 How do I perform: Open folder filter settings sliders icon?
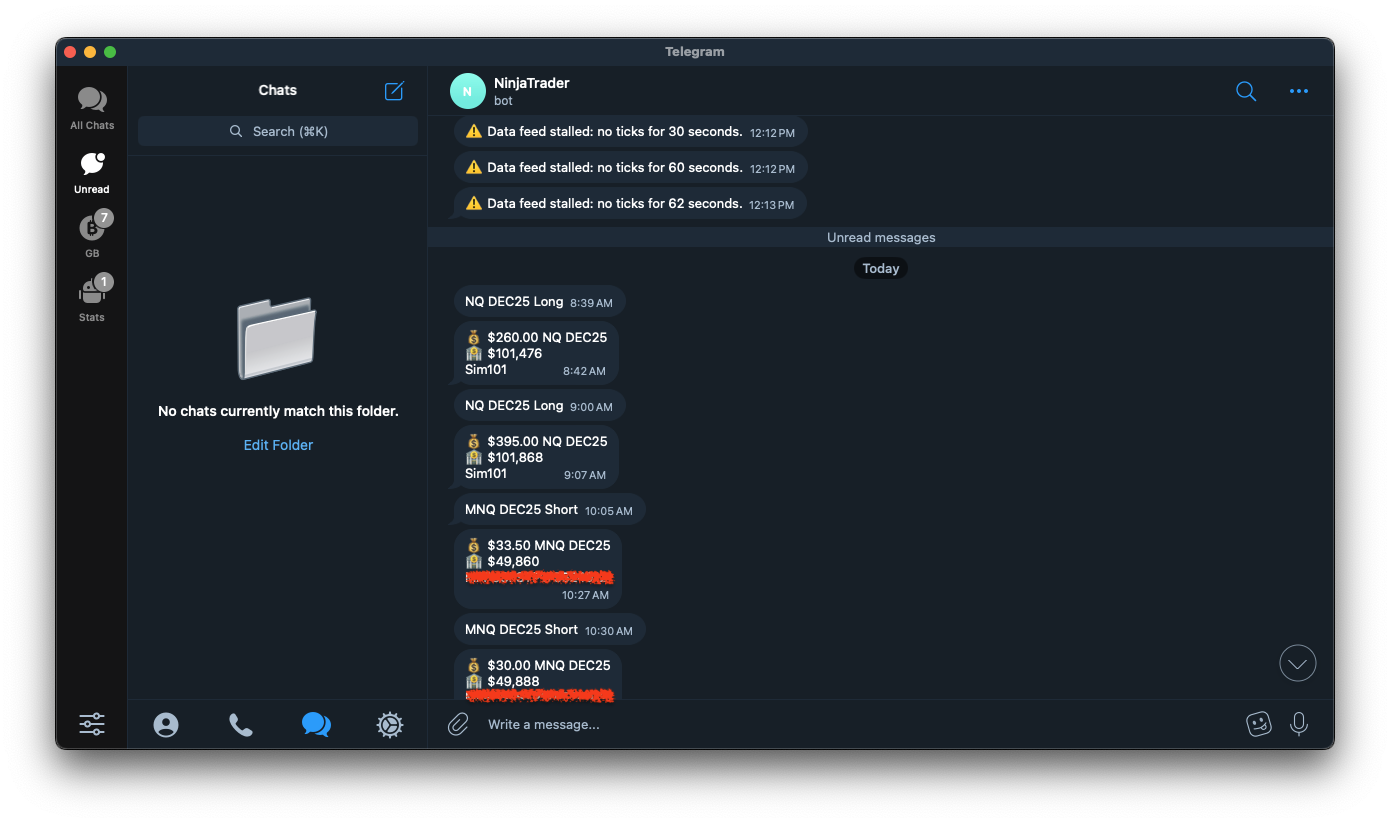tap(92, 724)
